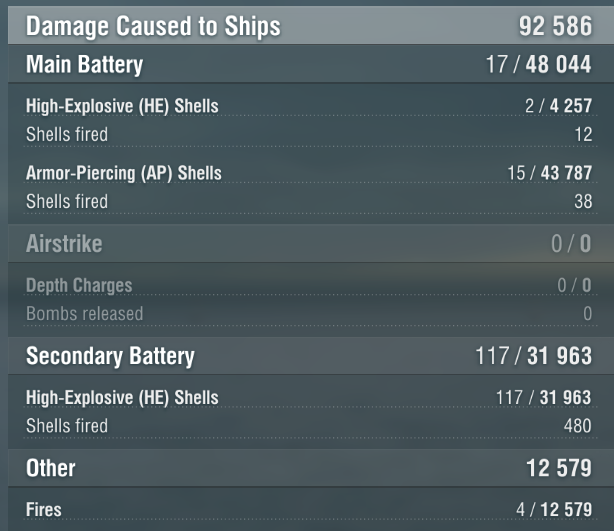Select main battery High-Explosive (HE) Shells row
This screenshot has width=614, height=531.
311,106
